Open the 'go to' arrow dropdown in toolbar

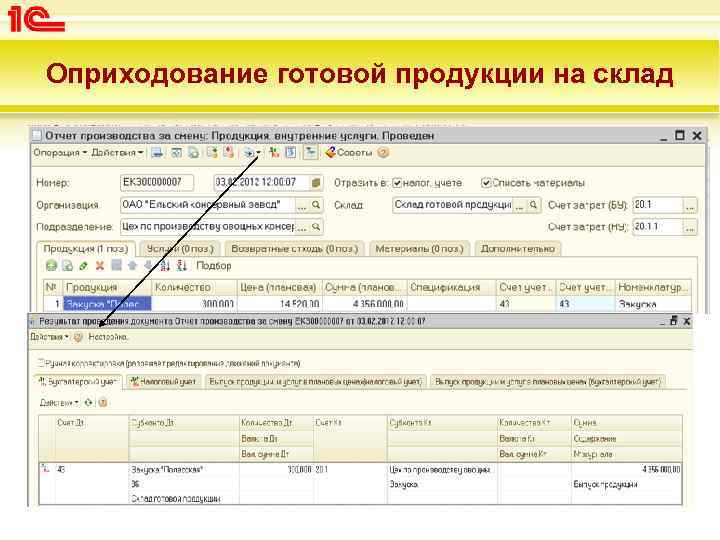(x=252, y=152)
